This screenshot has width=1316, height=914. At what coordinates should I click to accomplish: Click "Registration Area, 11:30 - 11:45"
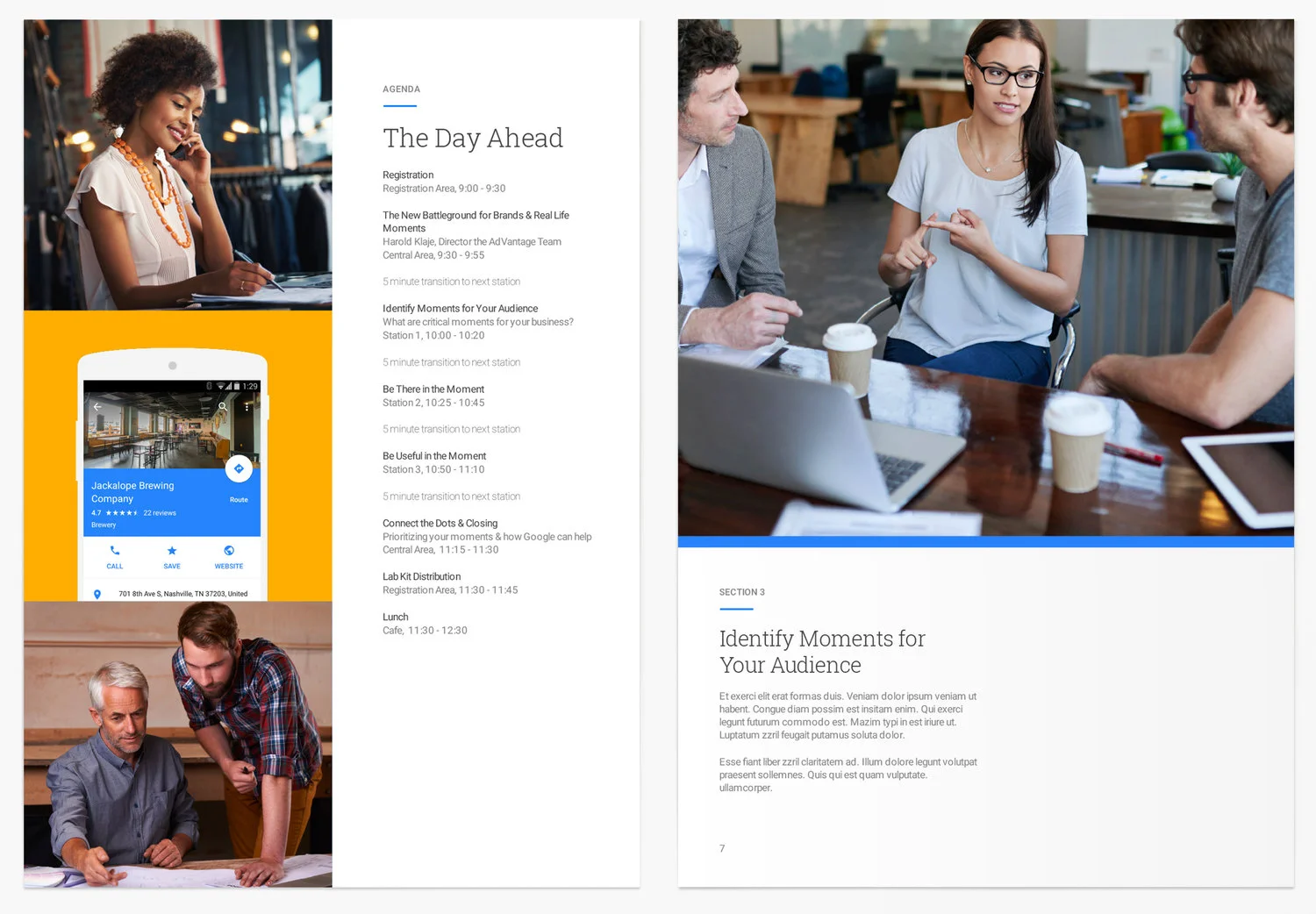pos(450,590)
